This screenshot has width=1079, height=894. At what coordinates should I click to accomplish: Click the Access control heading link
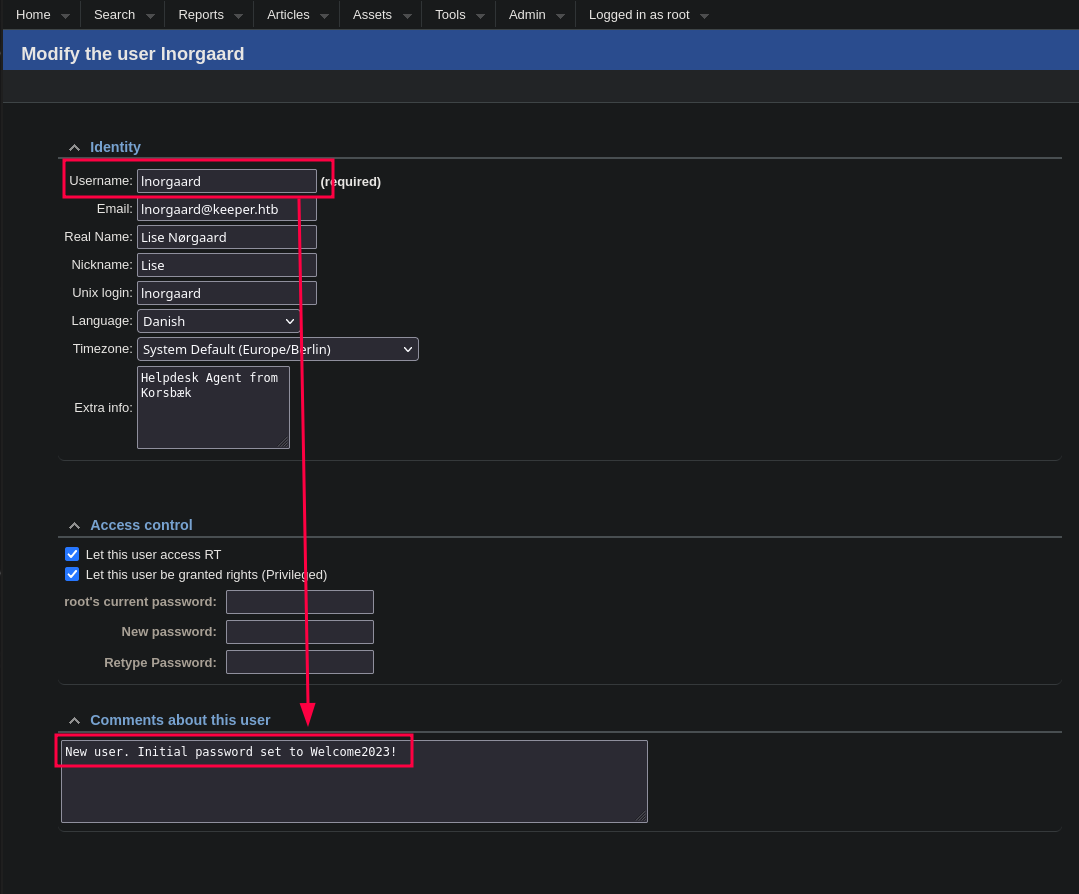coord(141,525)
